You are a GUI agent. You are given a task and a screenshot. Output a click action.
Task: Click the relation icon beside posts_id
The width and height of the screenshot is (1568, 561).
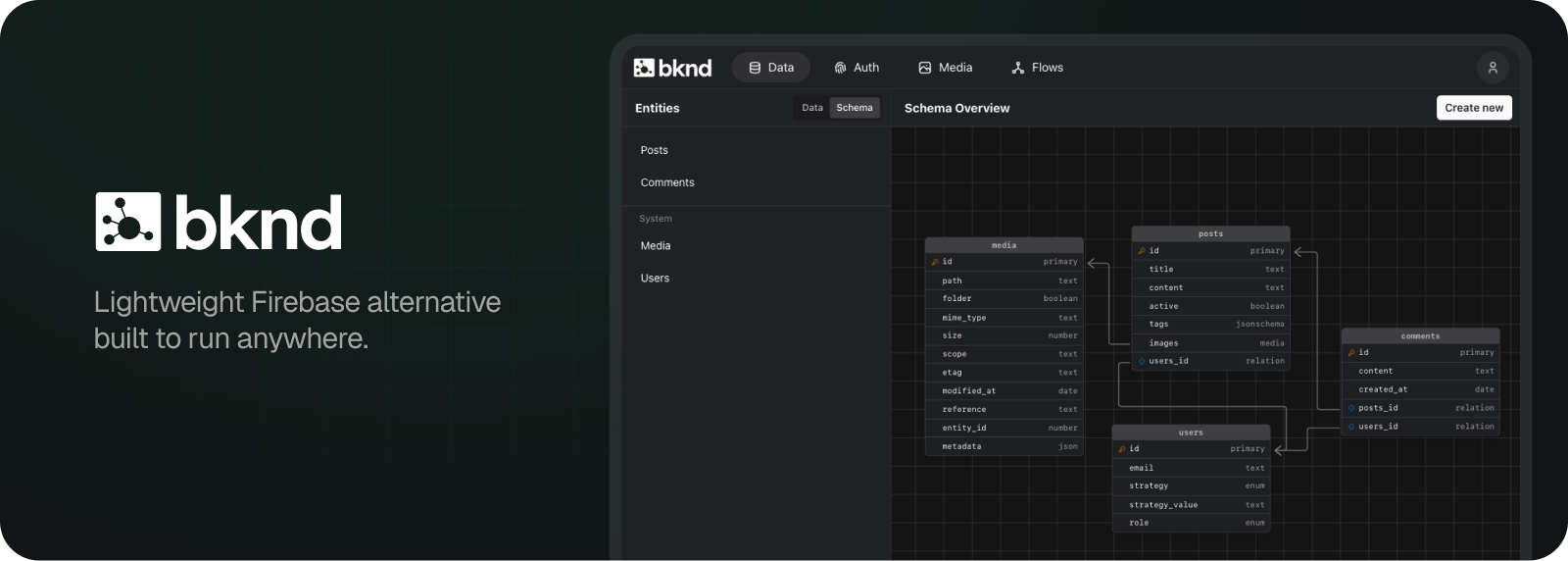(1351, 408)
